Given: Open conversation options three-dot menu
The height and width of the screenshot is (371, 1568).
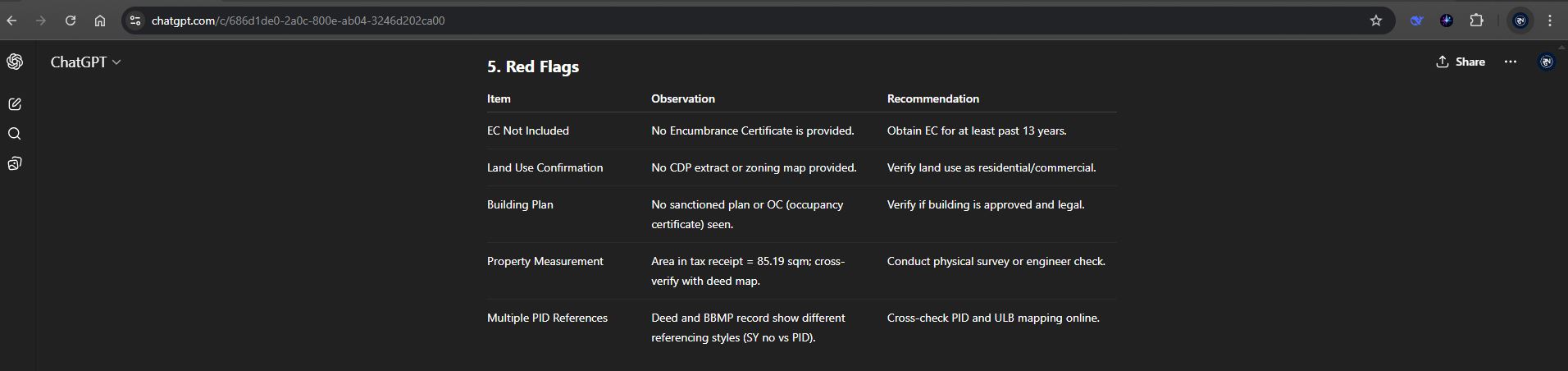Looking at the screenshot, I should (x=1511, y=62).
